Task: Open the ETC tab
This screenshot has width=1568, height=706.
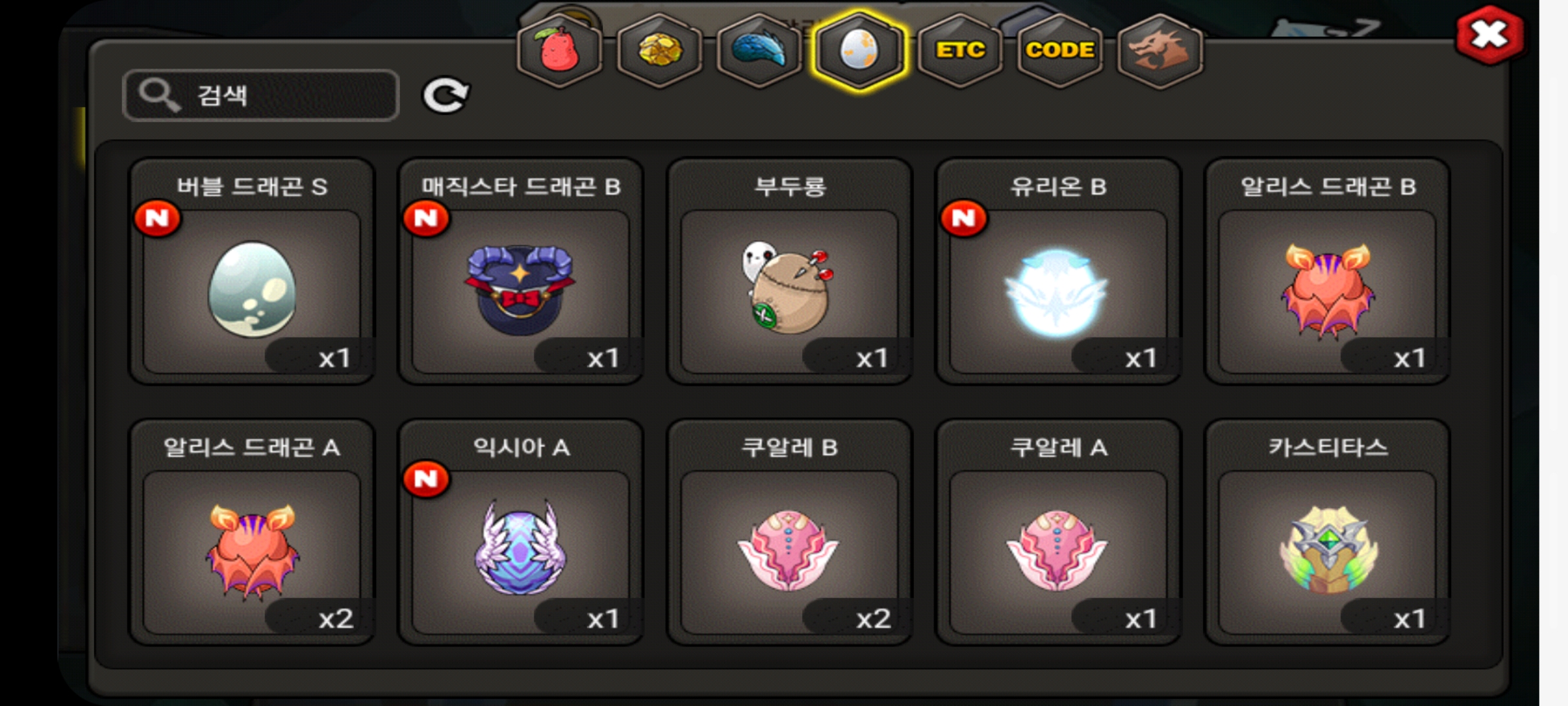Action: coord(960,50)
